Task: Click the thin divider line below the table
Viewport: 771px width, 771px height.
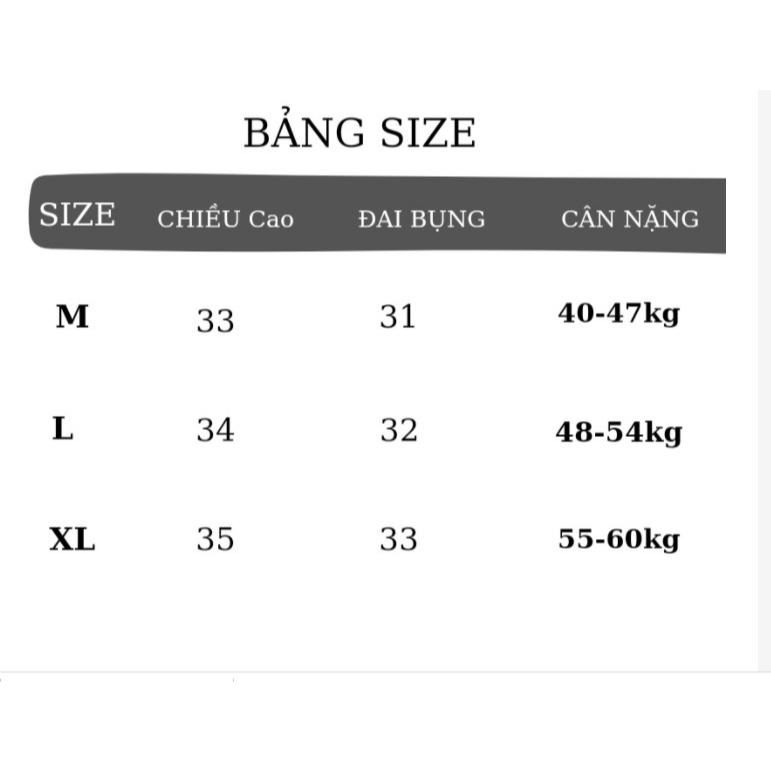Action: 386,672
